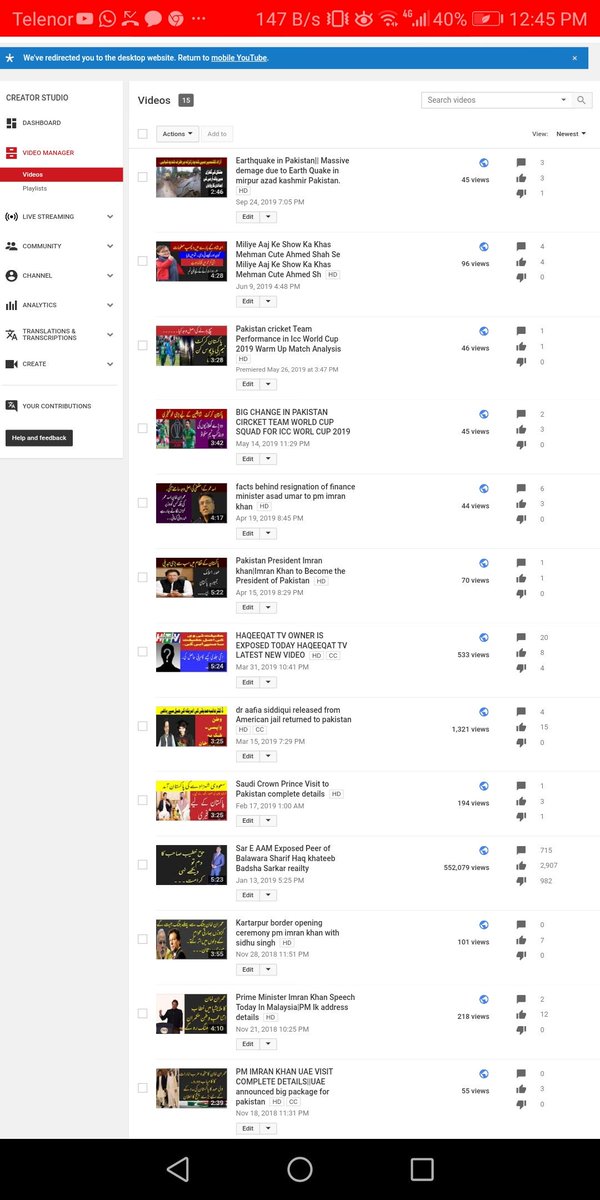The height and width of the screenshot is (1200, 600).
Task: Click comments icon for HAQEEQAT TV video
Action: [521, 637]
